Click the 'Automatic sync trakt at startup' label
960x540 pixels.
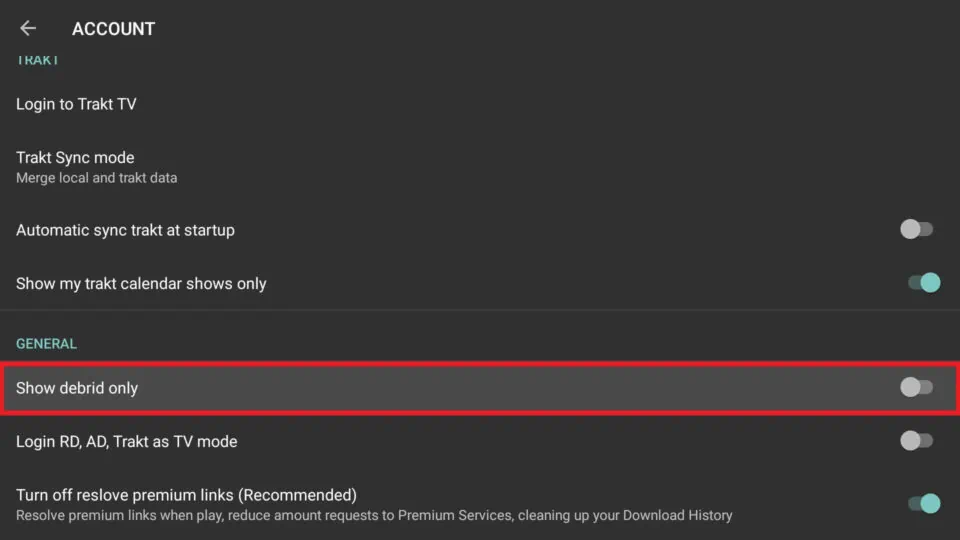pos(125,230)
